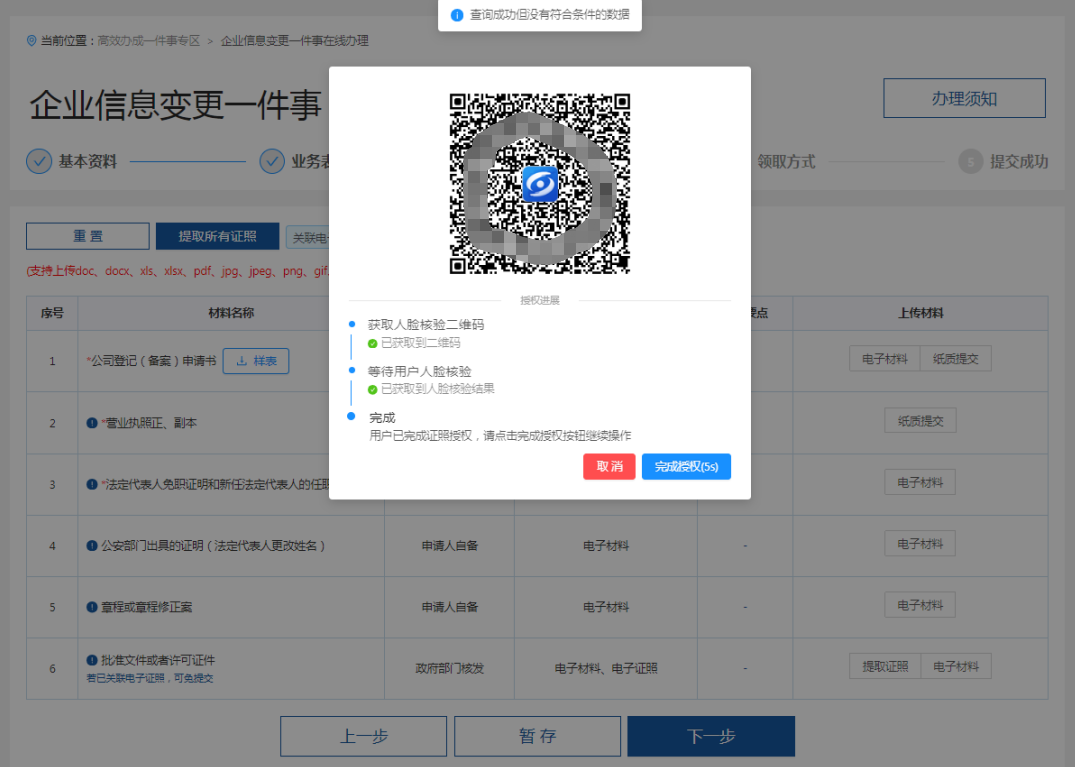Click the 政府部门核发 cell in row 6

(450, 668)
